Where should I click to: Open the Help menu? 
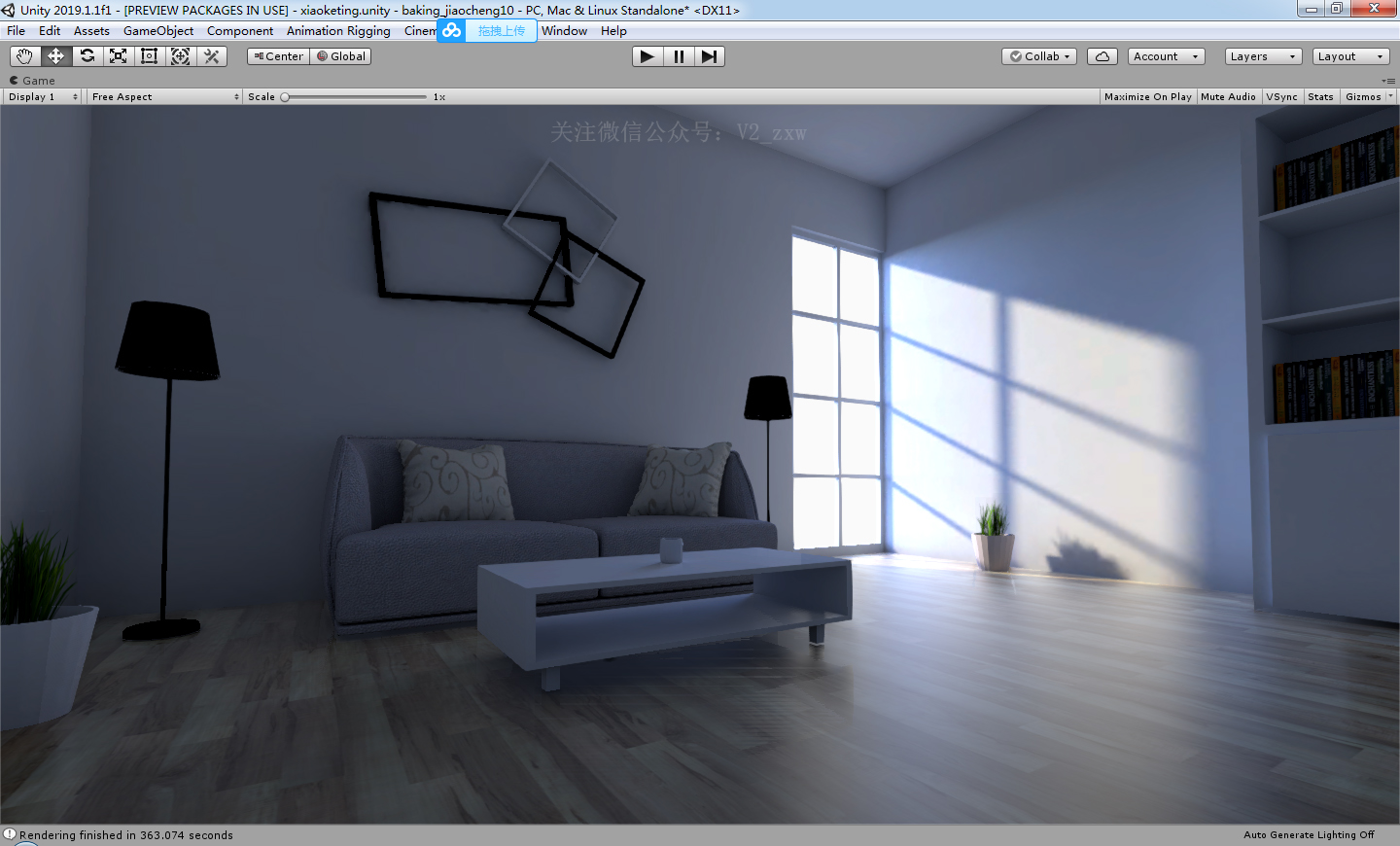pos(613,31)
